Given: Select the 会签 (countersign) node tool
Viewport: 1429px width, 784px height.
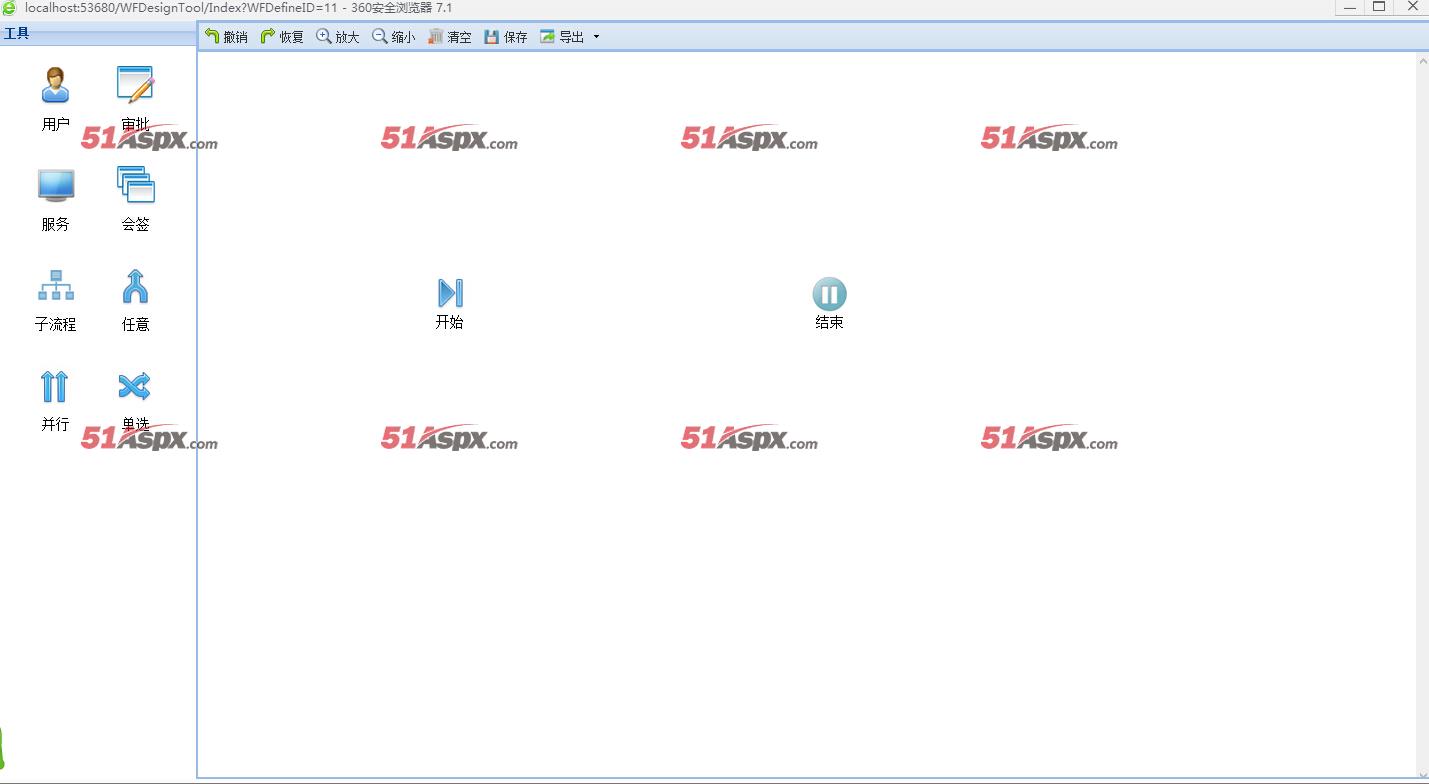Looking at the screenshot, I should (x=135, y=199).
